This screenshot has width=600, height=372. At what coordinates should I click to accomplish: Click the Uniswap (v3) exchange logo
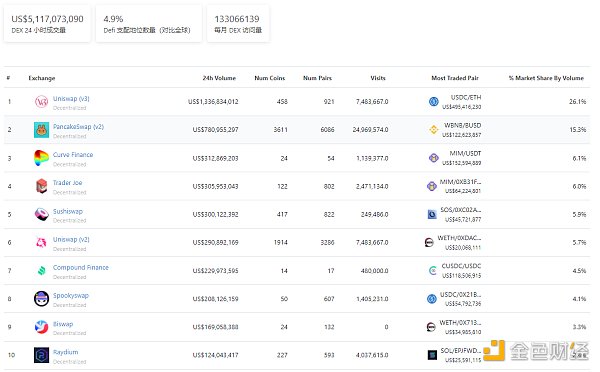point(41,102)
